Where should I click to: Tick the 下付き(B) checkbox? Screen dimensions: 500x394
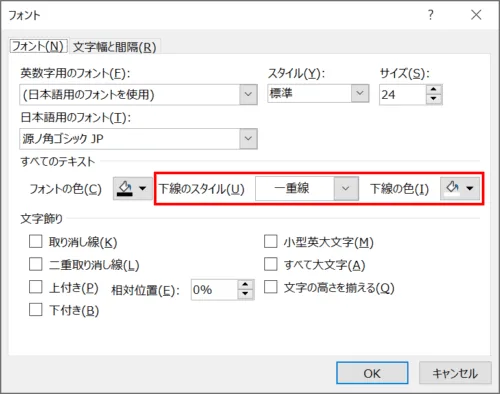pyautogui.click(x=36, y=310)
